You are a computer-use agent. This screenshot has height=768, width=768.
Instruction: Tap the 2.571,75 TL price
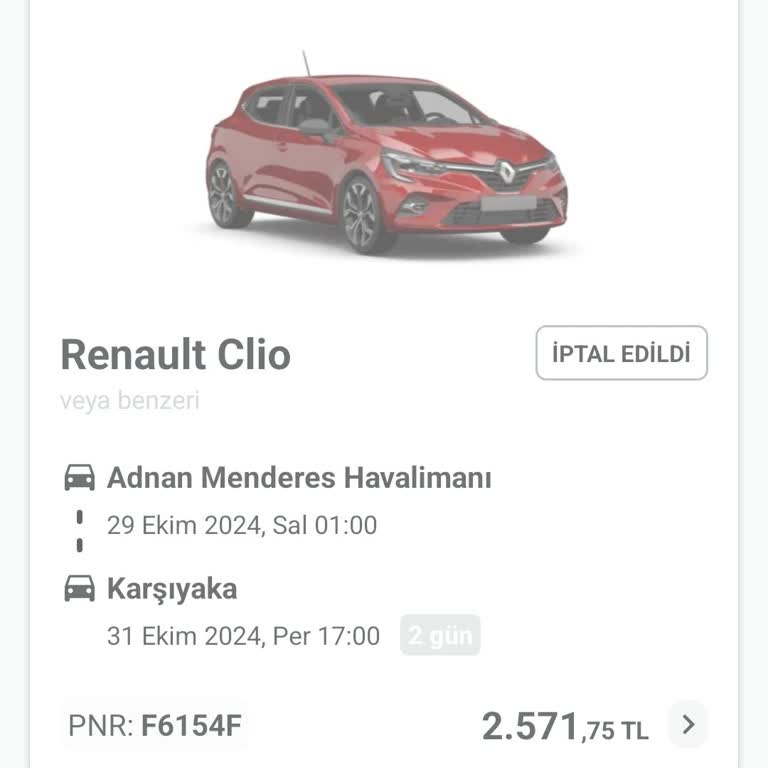tap(564, 727)
